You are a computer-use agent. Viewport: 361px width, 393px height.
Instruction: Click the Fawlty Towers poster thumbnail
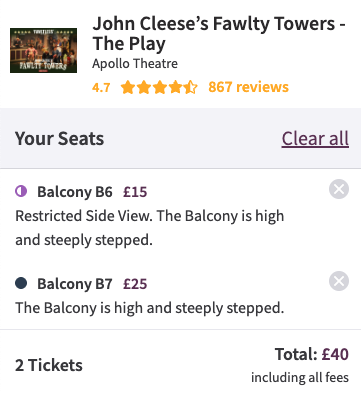coord(43,50)
